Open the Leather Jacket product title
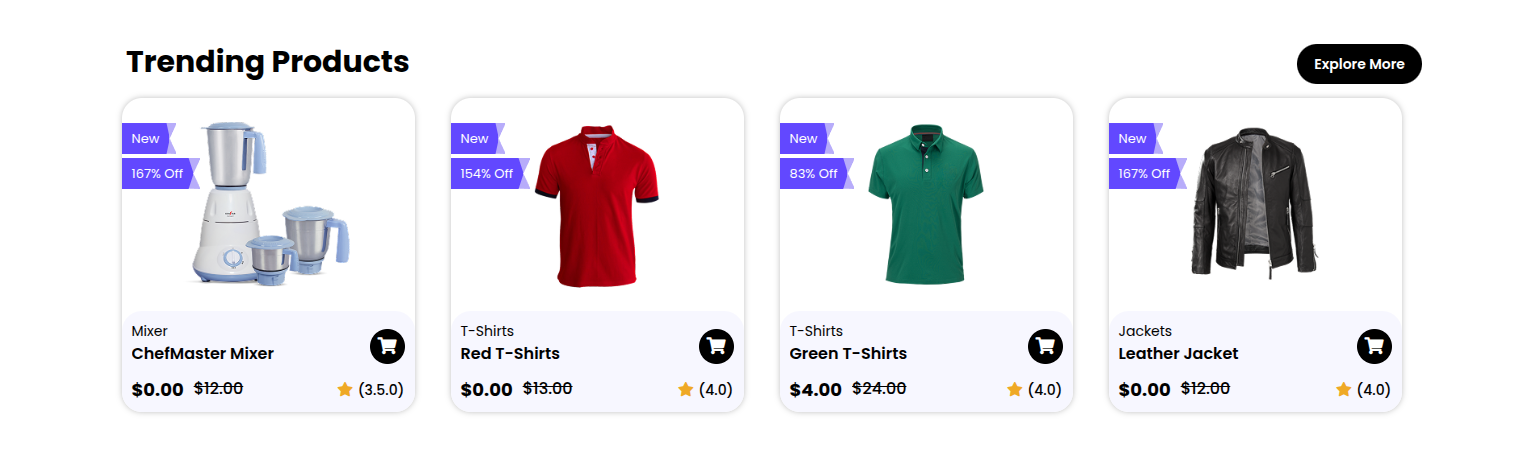 pyautogui.click(x=1178, y=353)
